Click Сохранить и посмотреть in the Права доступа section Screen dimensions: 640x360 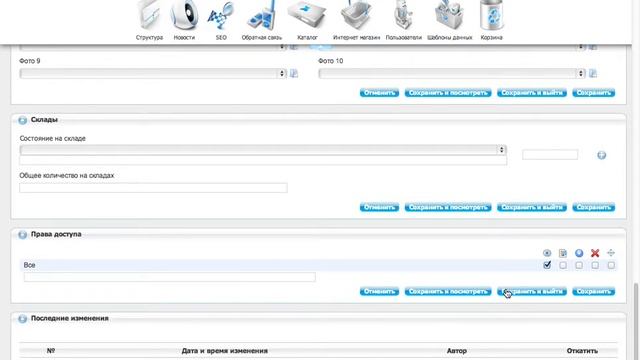[448, 291]
